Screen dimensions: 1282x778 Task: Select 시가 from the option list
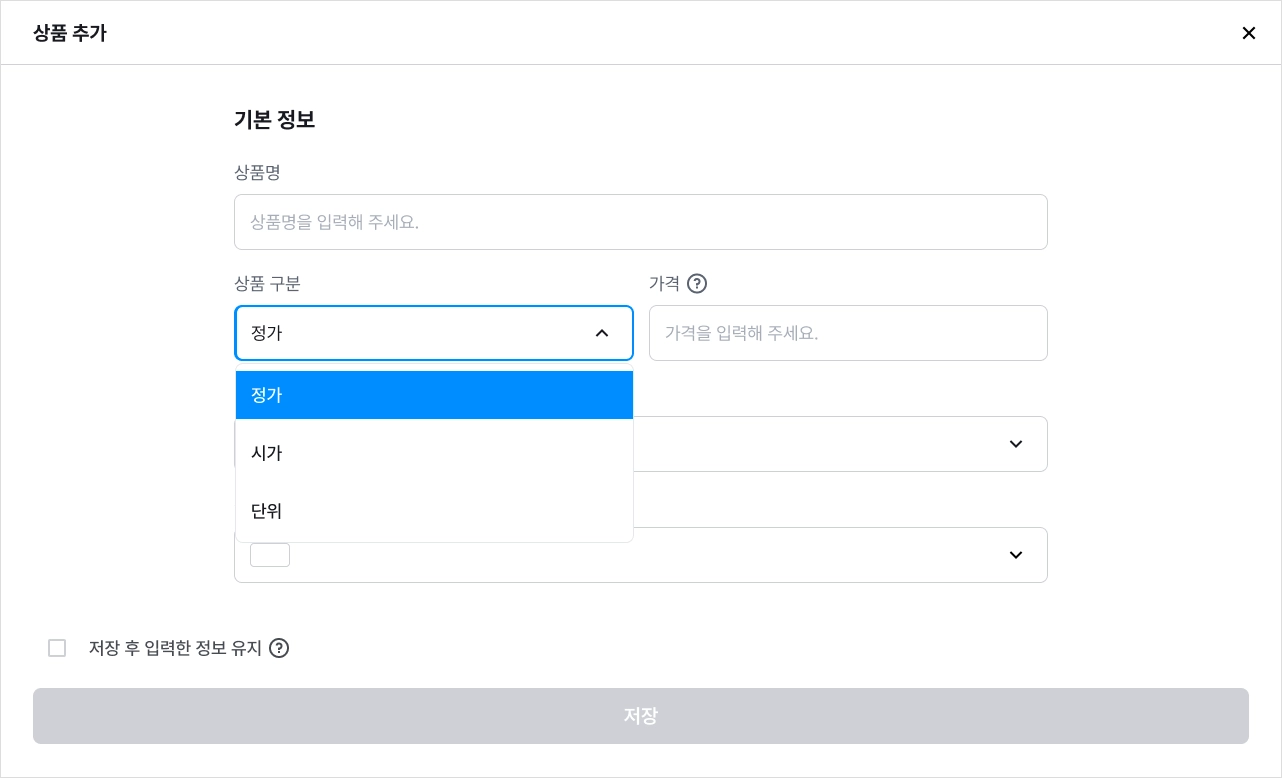pyautogui.click(x=434, y=453)
